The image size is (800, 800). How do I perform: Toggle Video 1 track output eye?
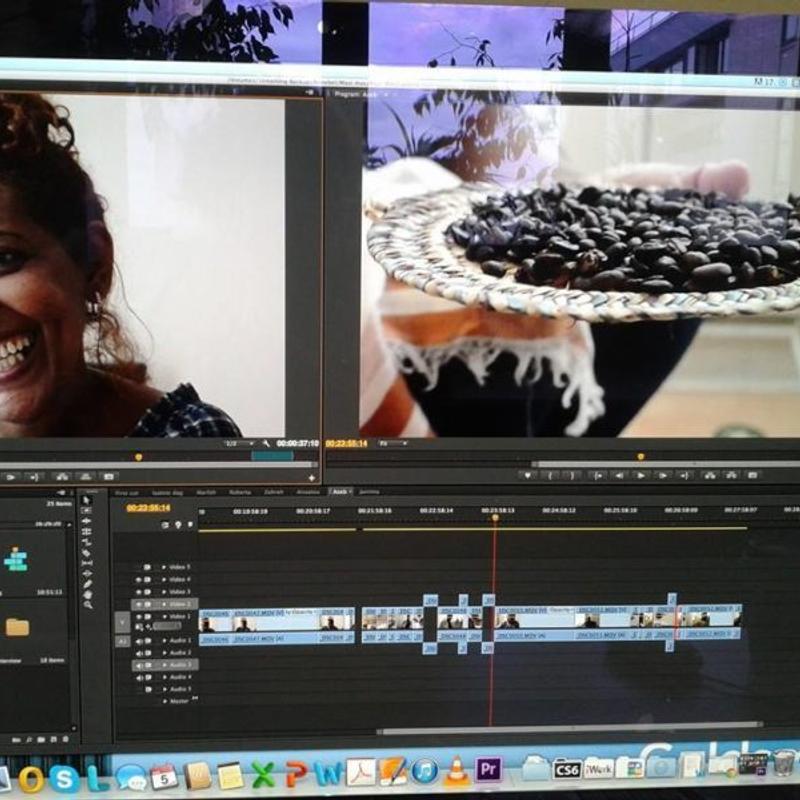tap(138, 616)
